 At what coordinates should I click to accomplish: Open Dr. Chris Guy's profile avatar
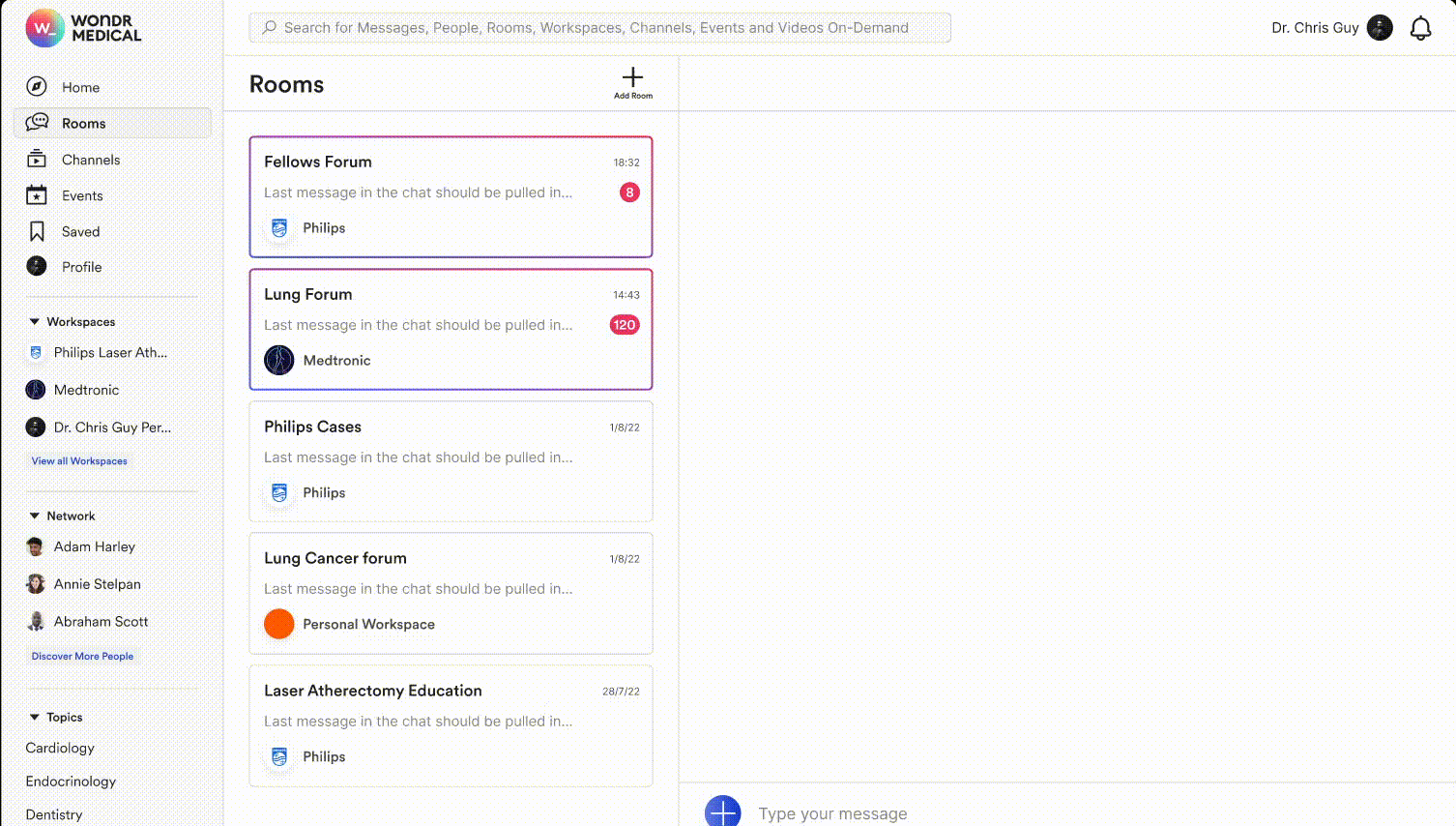pyautogui.click(x=1380, y=28)
